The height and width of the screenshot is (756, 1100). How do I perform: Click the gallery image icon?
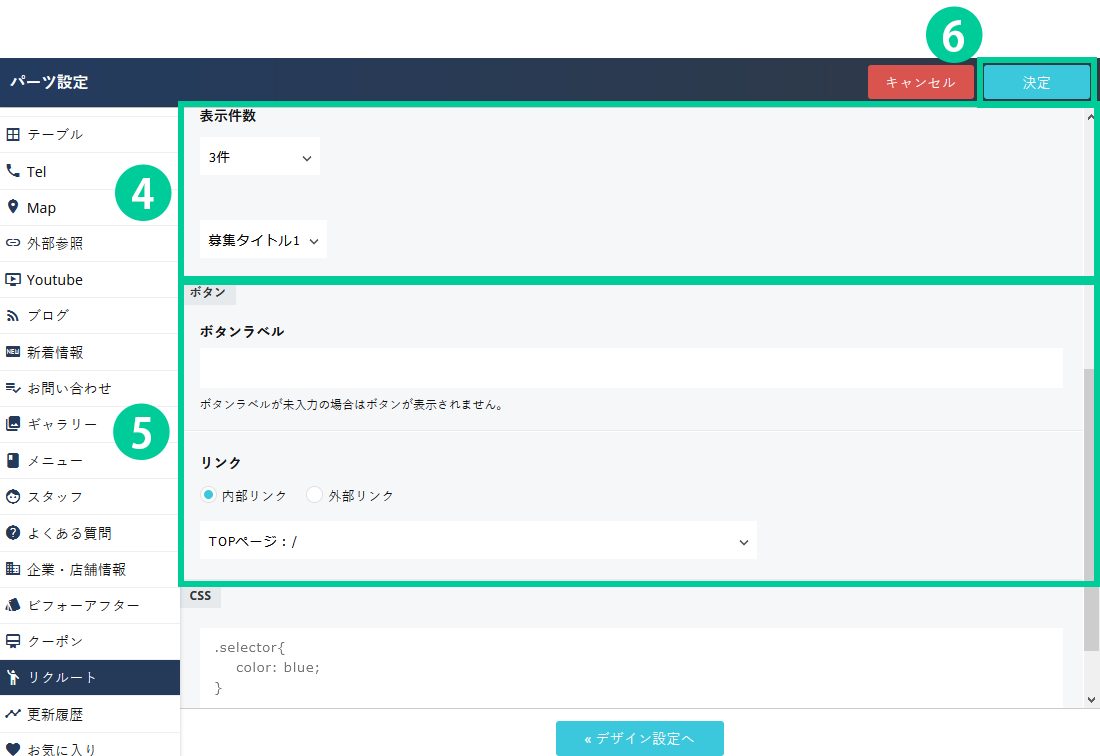pos(13,424)
